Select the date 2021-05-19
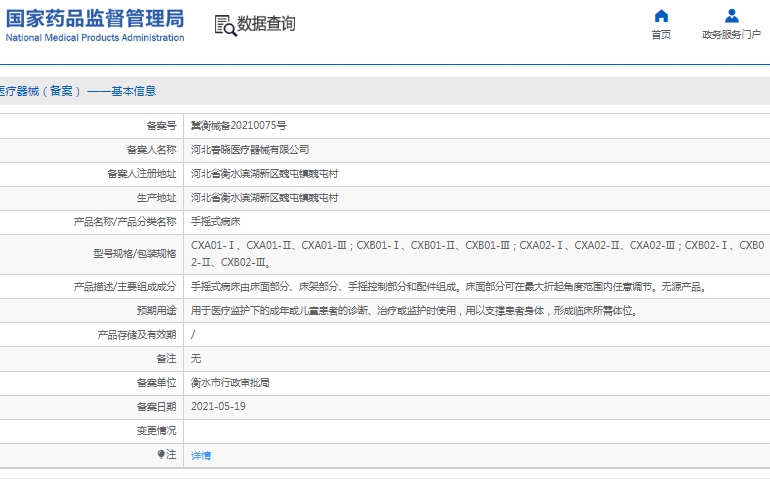Screen dimensions: 770x482 point(218,406)
